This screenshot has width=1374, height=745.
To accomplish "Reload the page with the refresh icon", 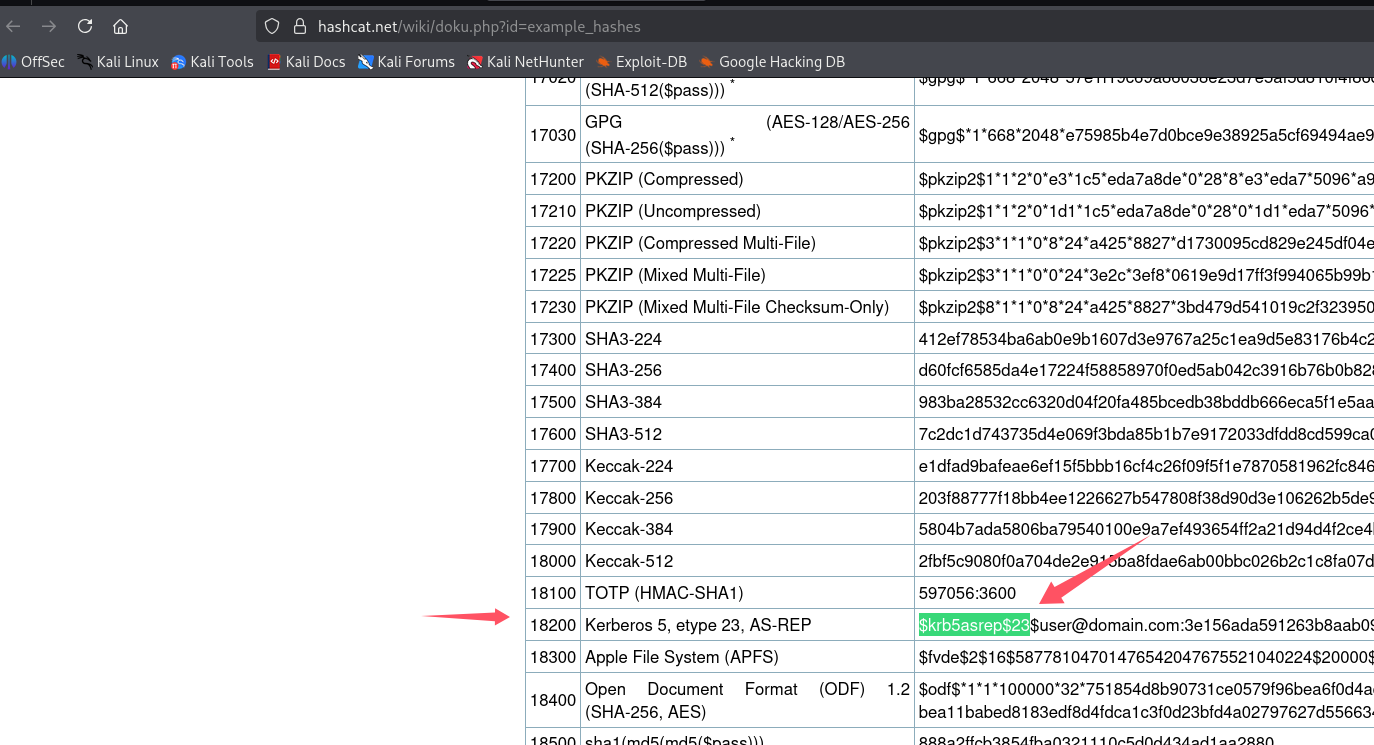I will [x=85, y=26].
